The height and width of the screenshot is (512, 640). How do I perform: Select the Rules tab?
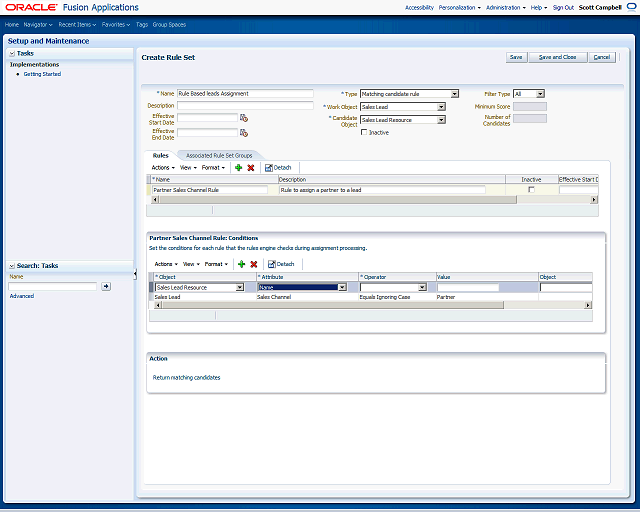coord(160,156)
